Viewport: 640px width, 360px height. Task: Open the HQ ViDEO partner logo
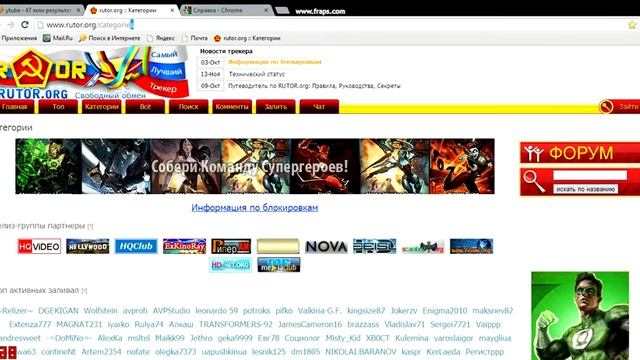(39, 246)
